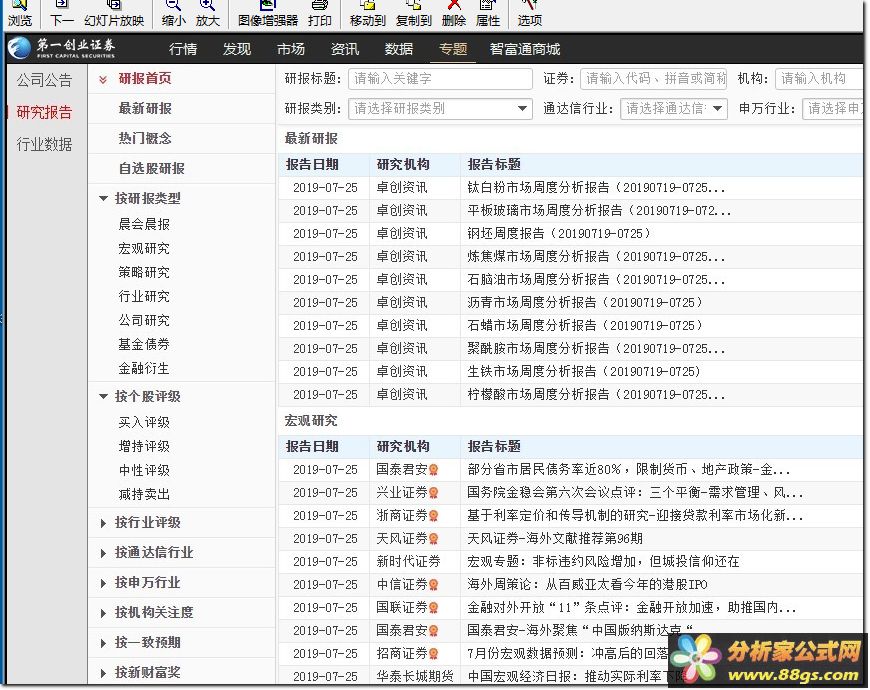870x690 pixels.
Task: Select 公司公告 in left sidebar
Action: point(44,80)
